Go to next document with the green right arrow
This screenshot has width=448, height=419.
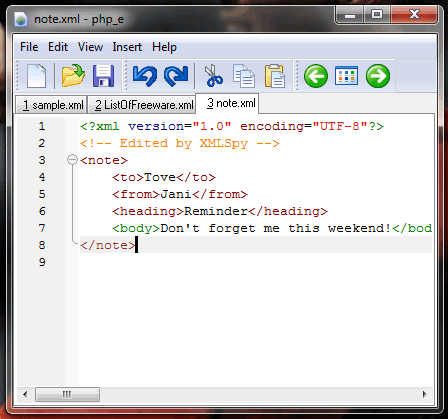[x=378, y=76]
